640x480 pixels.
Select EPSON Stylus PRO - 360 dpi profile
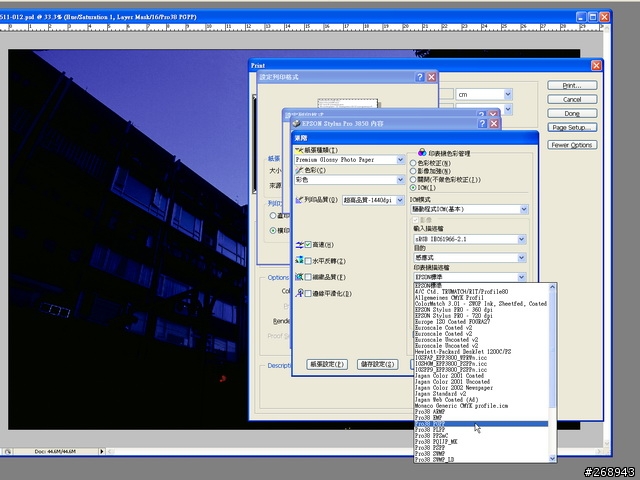[481, 310]
